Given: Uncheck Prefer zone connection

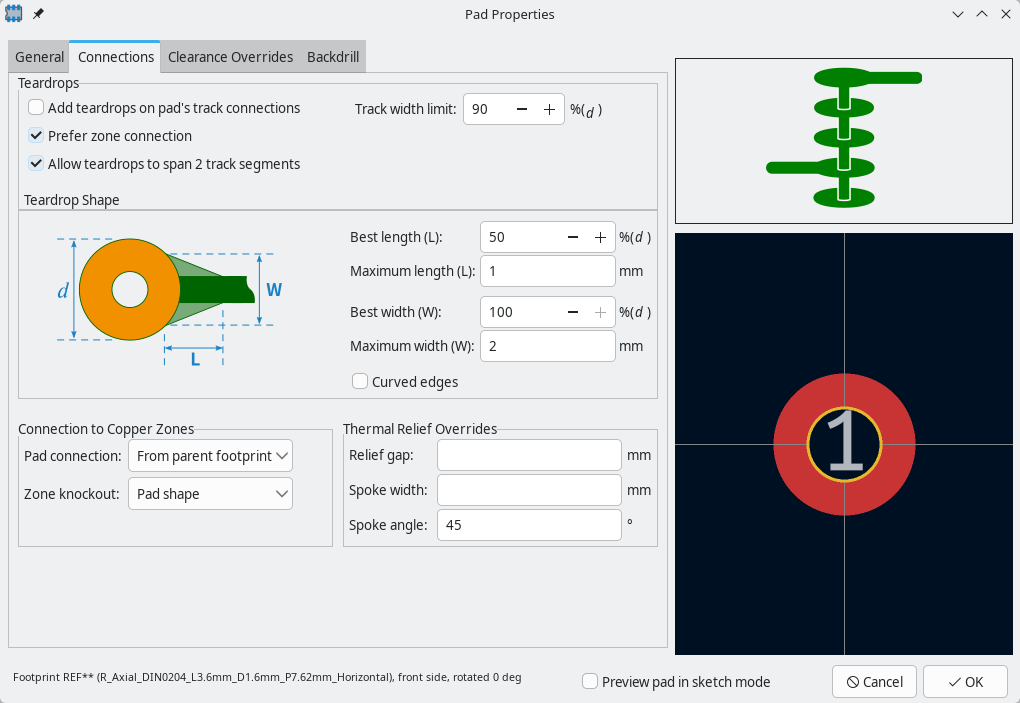Looking at the screenshot, I should pos(36,136).
